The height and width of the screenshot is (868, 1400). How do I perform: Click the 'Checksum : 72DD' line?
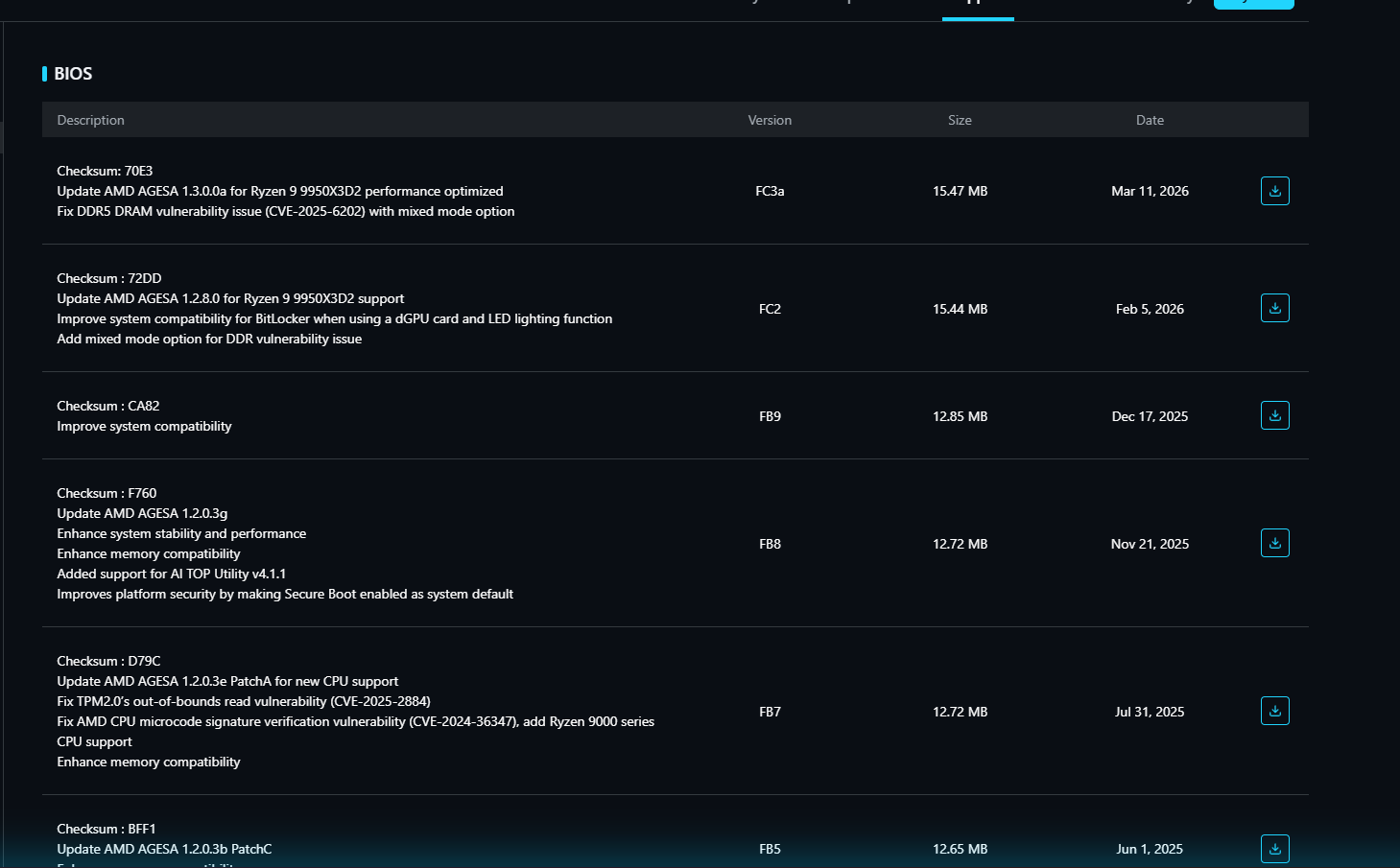coord(109,278)
